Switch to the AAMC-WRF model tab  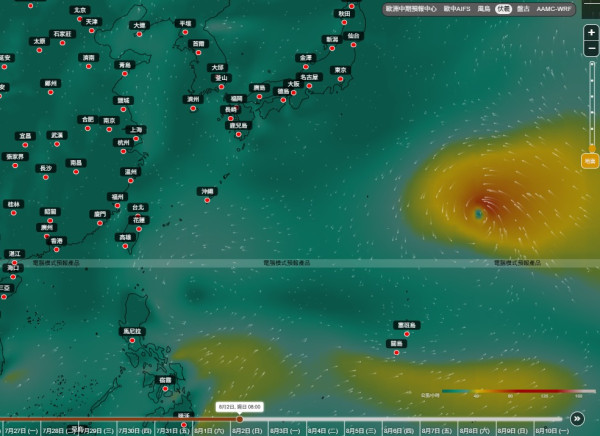pyautogui.click(x=554, y=9)
